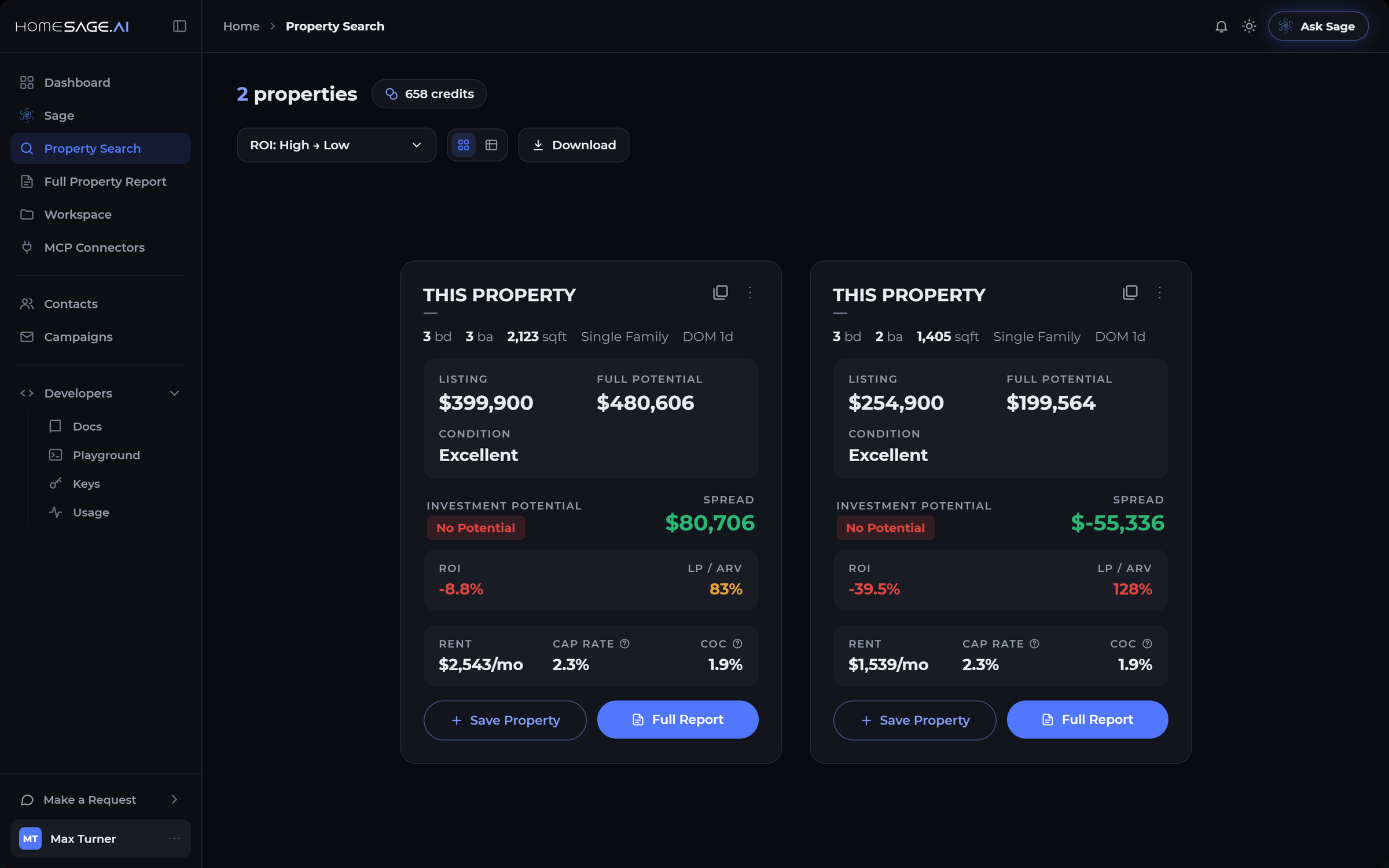
Task: Select Property Search sidebar item
Action: [101, 149]
